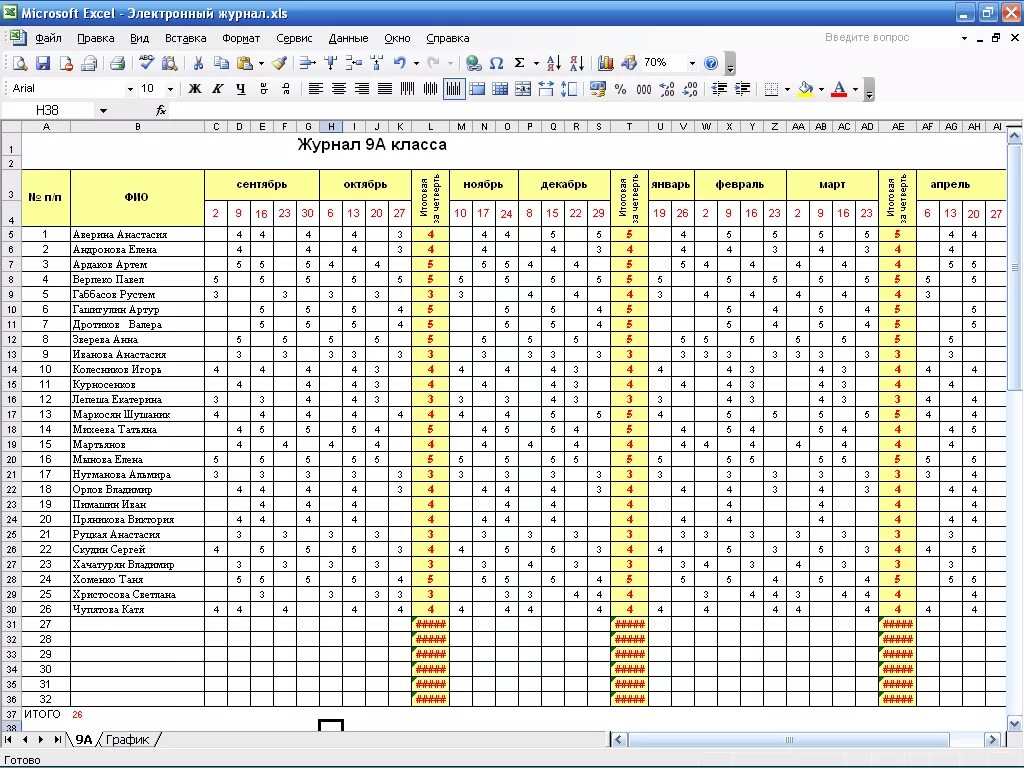The width and height of the screenshot is (1024, 768).
Task: Click the Paste clipboard icon
Action: pyautogui.click(x=245, y=63)
